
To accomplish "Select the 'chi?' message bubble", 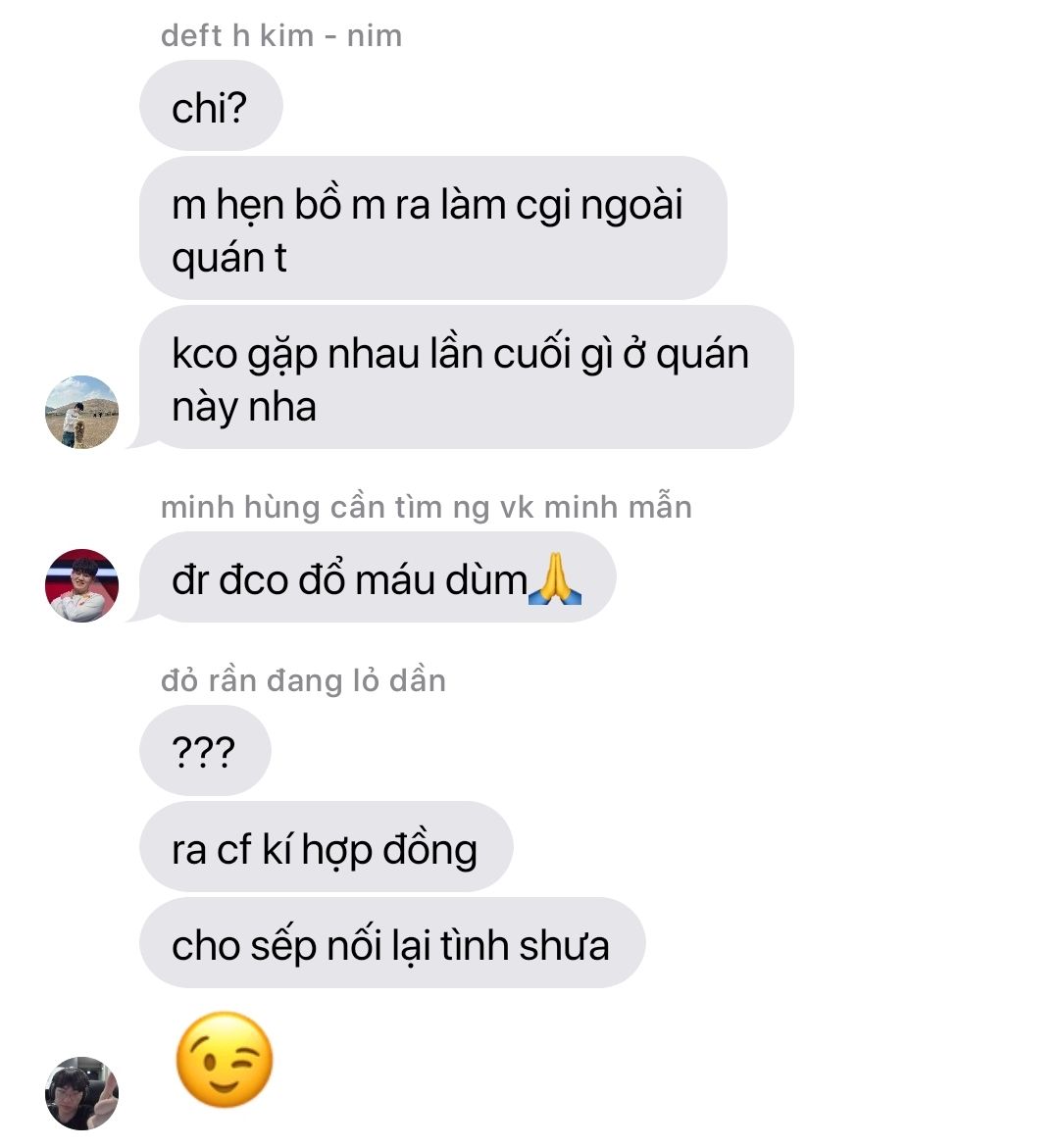I will tap(211, 106).
